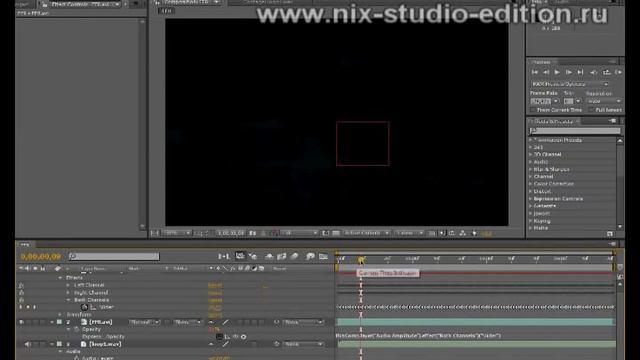
Task: Open the FFR.avi parent dropdown
Action: click(x=303, y=322)
